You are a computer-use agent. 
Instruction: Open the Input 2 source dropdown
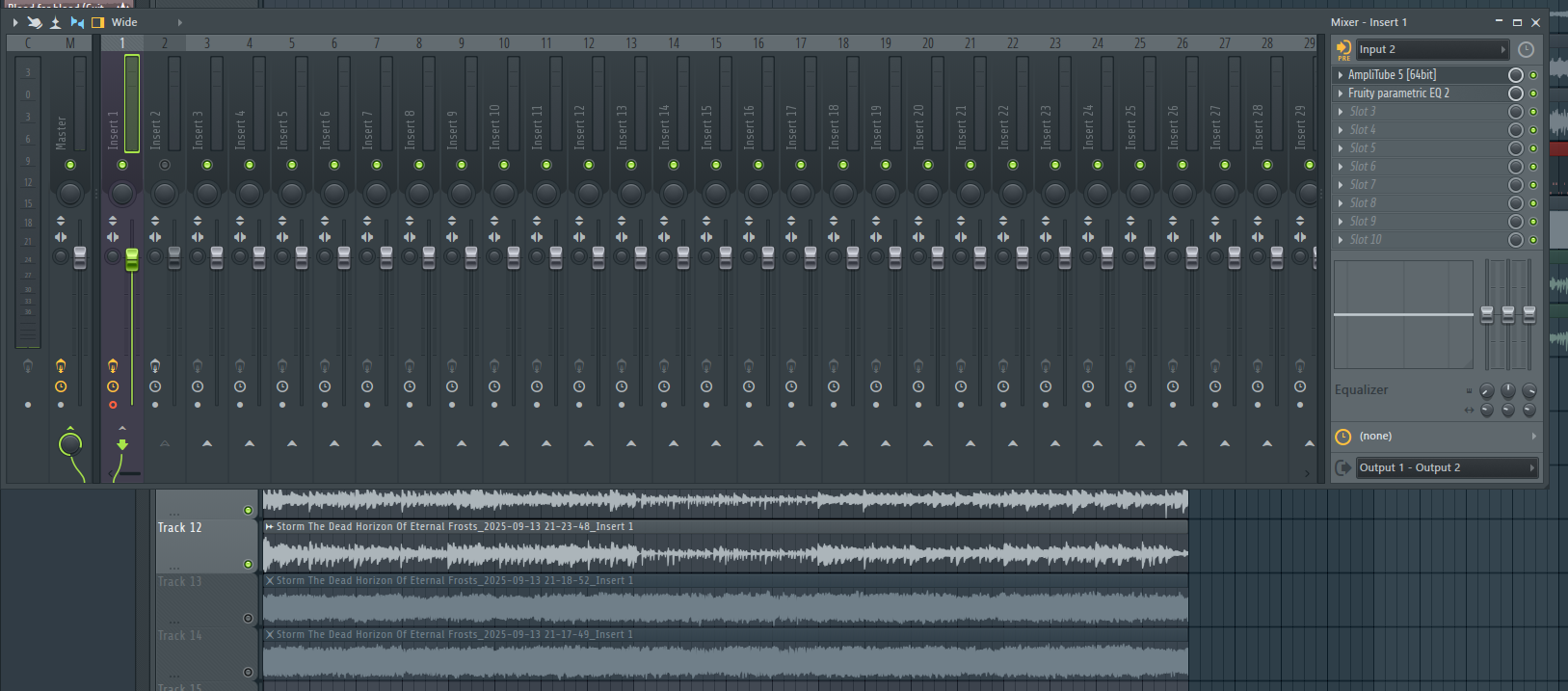coord(1432,49)
